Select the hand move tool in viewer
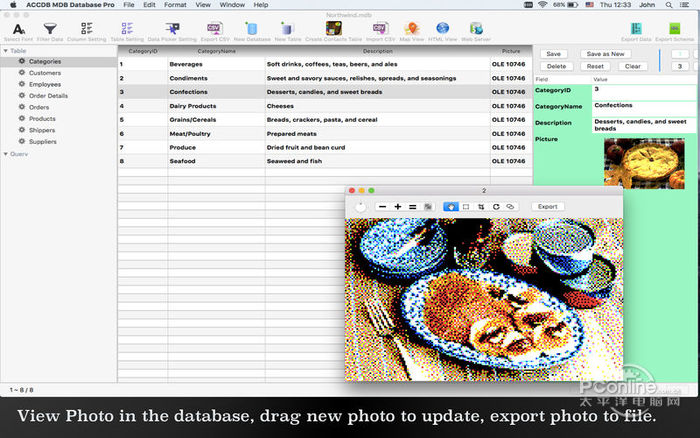 (451, 207)
